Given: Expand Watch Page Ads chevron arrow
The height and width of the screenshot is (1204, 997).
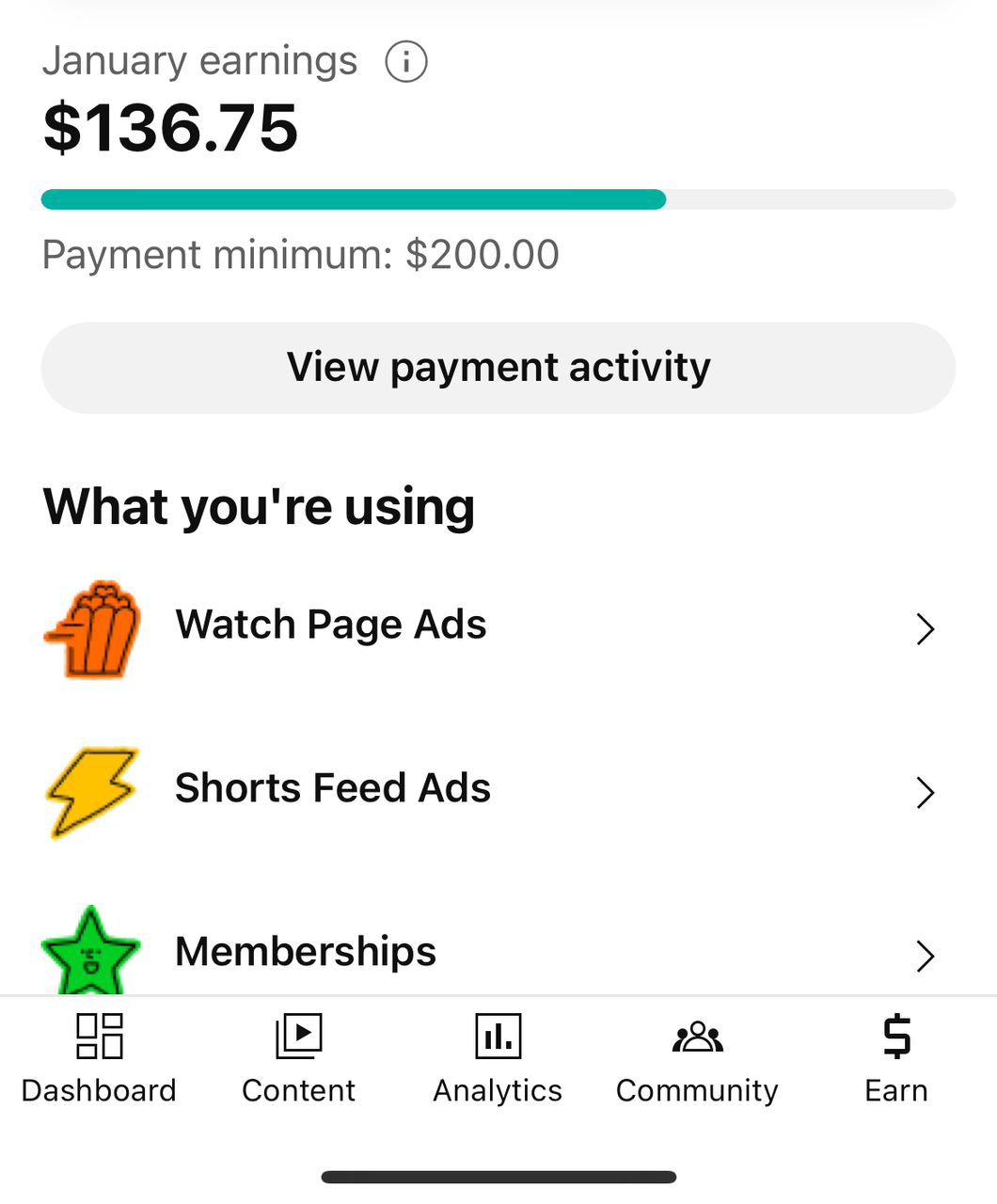Looking at the screenshot, I should 926,628.
